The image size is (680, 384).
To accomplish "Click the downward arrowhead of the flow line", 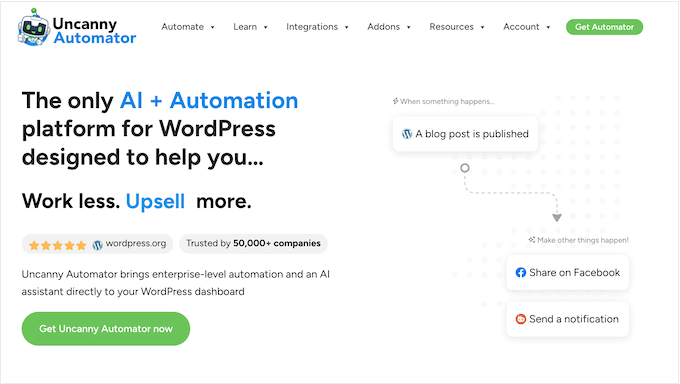I will click(557, 217).
